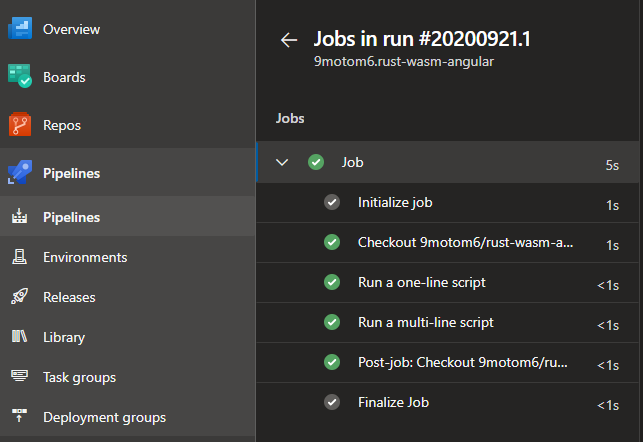Open the Initialize job step
Screen dimensions: 643x442
(x=447, y=203)
